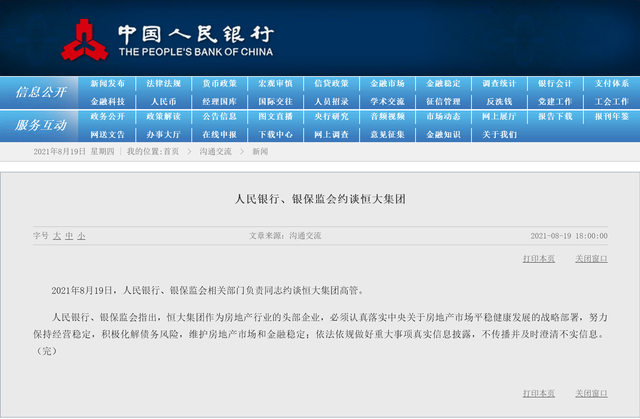Open the 政务公开 navigation item
This screenshot has width=640, height=419.
coord(107,117)
